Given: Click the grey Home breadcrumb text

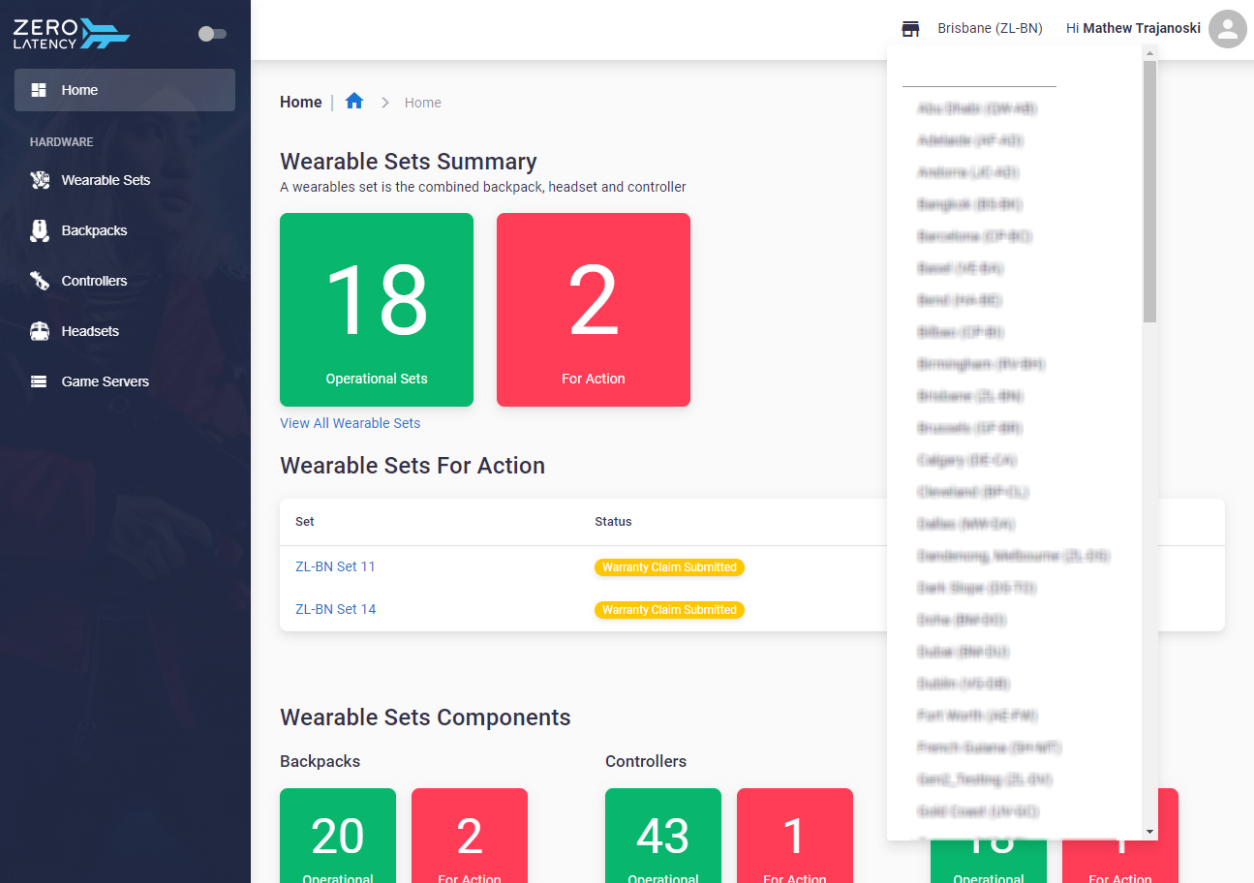Looking at the screenshot, I should pyautogui.click(x=423, y=102).
